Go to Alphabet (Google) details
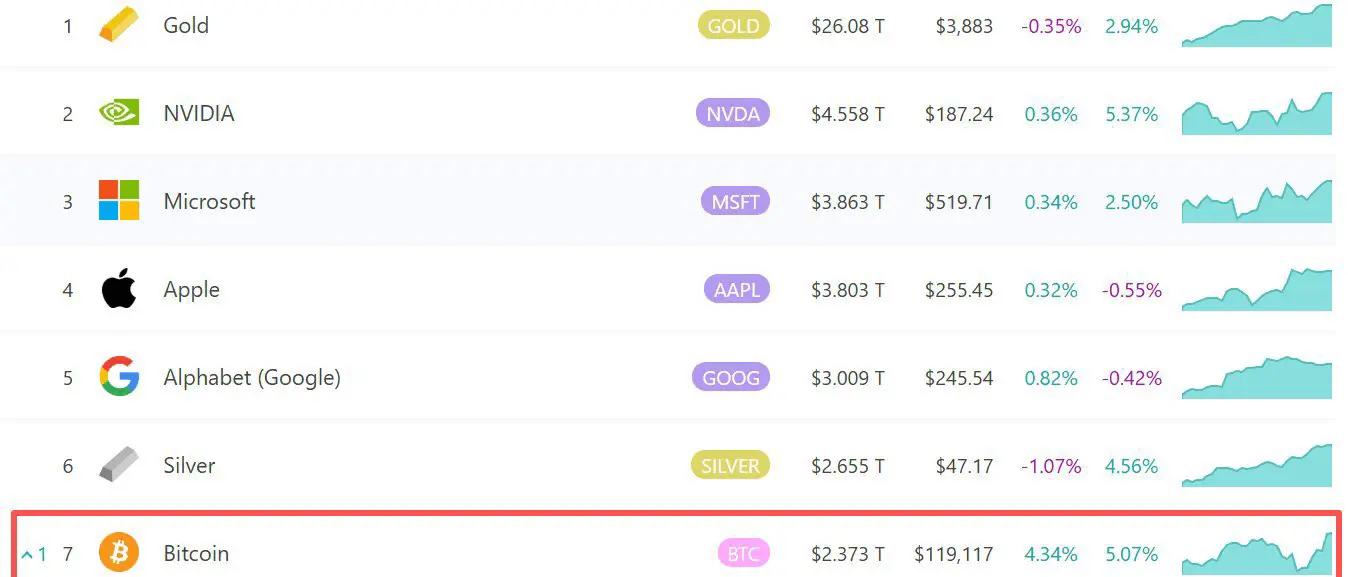The height and width of the screenshot is (577, 1348). [x=252, y=378]
